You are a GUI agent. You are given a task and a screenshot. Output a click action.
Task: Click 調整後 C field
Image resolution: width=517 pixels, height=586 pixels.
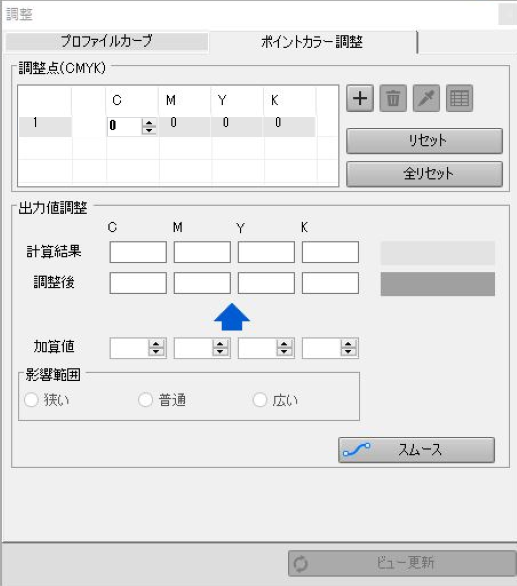pyautogui.click(x=138, y=283)
